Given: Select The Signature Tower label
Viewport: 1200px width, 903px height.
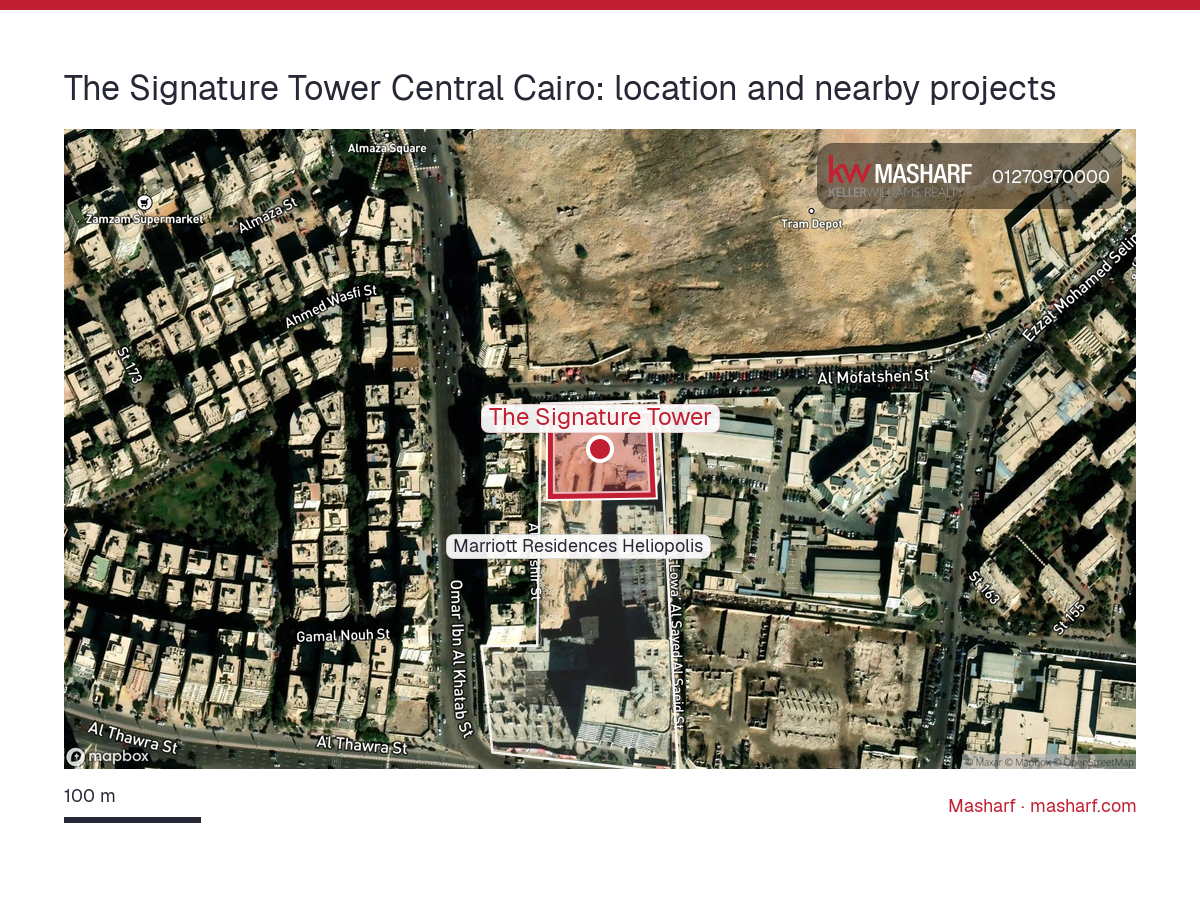Looking at the screenshot, I should coord(600,417).
